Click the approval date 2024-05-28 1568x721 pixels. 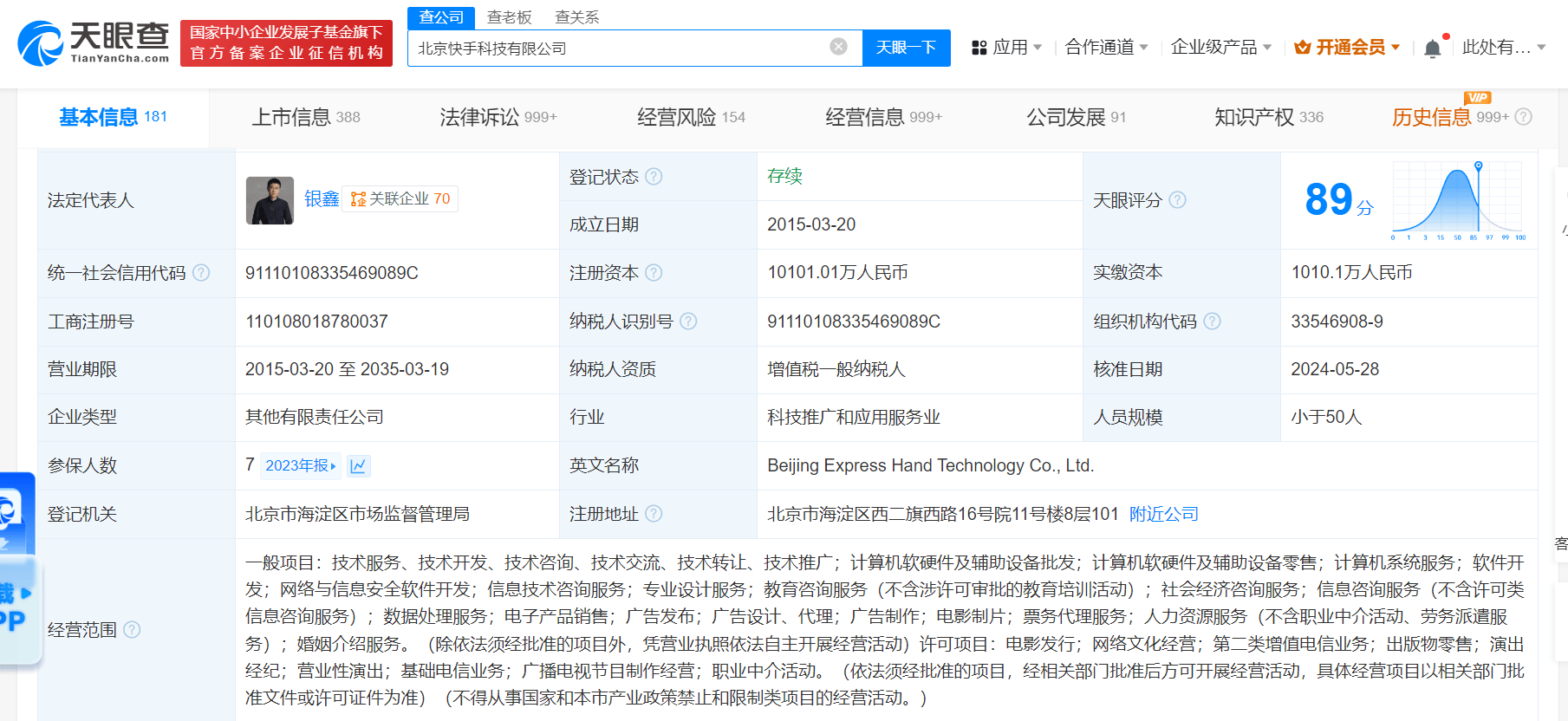[x=1335, y=369]
